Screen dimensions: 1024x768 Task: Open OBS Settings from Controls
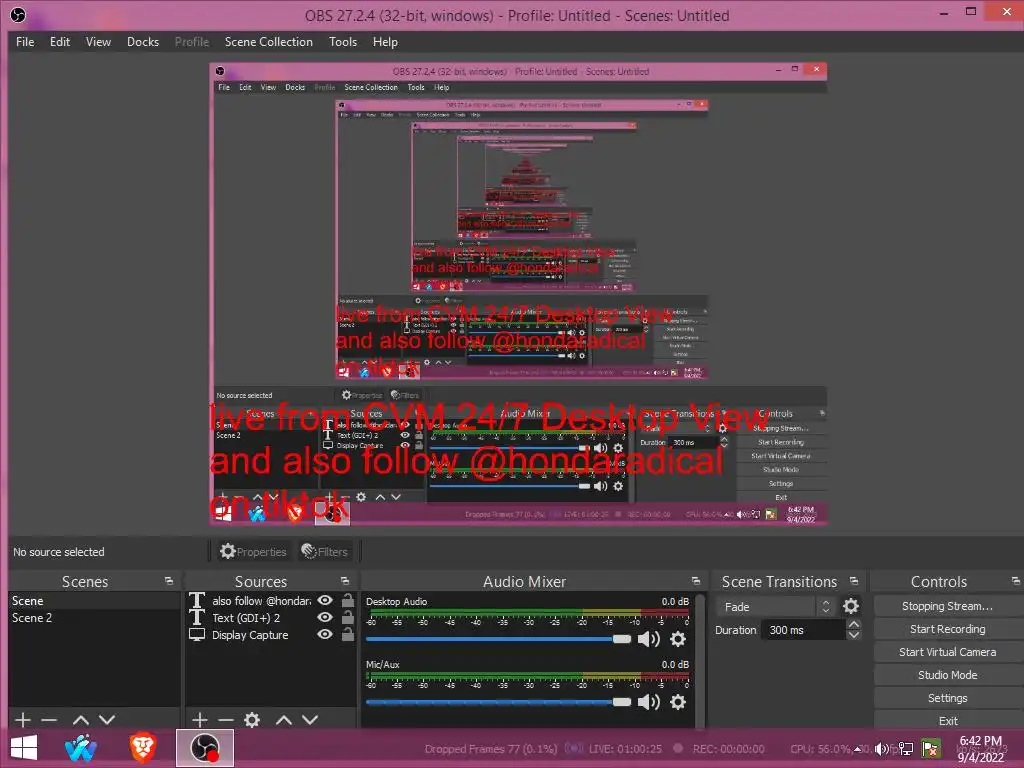948,698
